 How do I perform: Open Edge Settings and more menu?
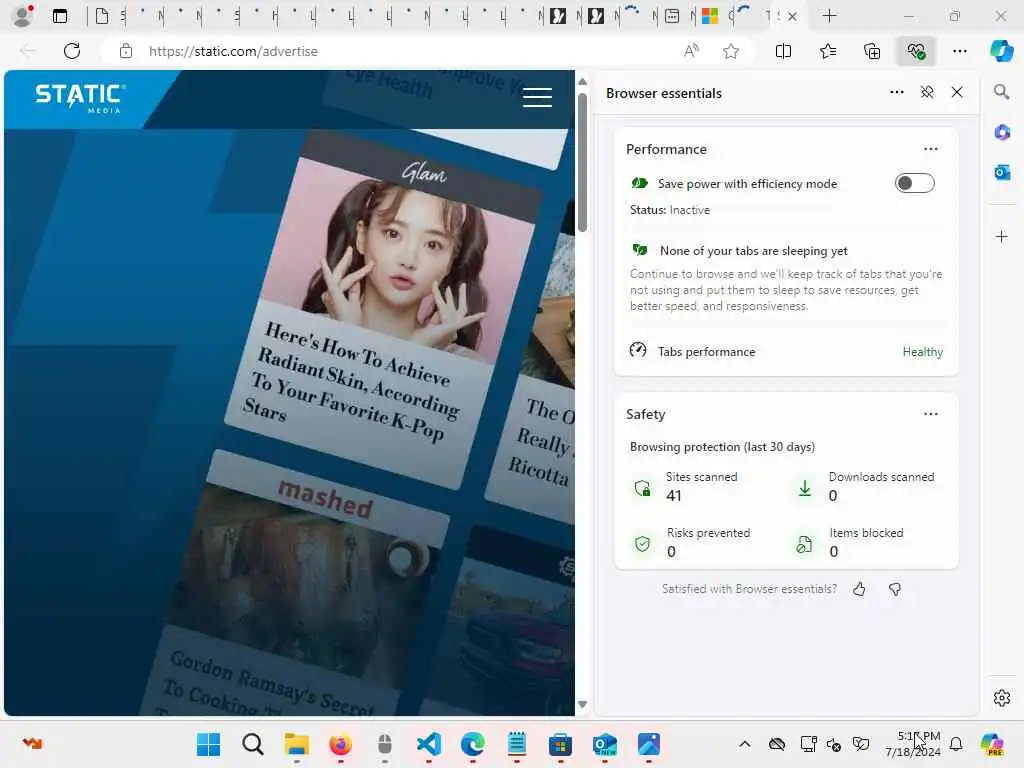[959, 51]
